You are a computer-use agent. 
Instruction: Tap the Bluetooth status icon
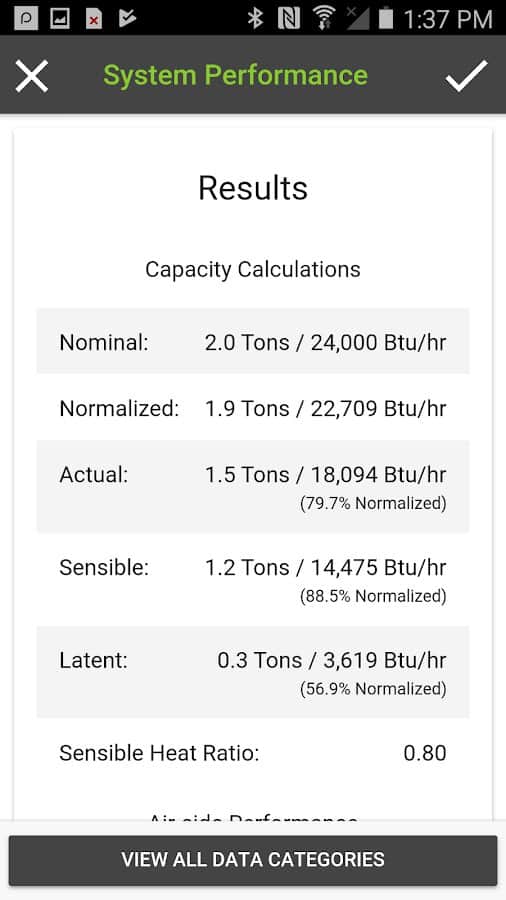tap(255, 18)
